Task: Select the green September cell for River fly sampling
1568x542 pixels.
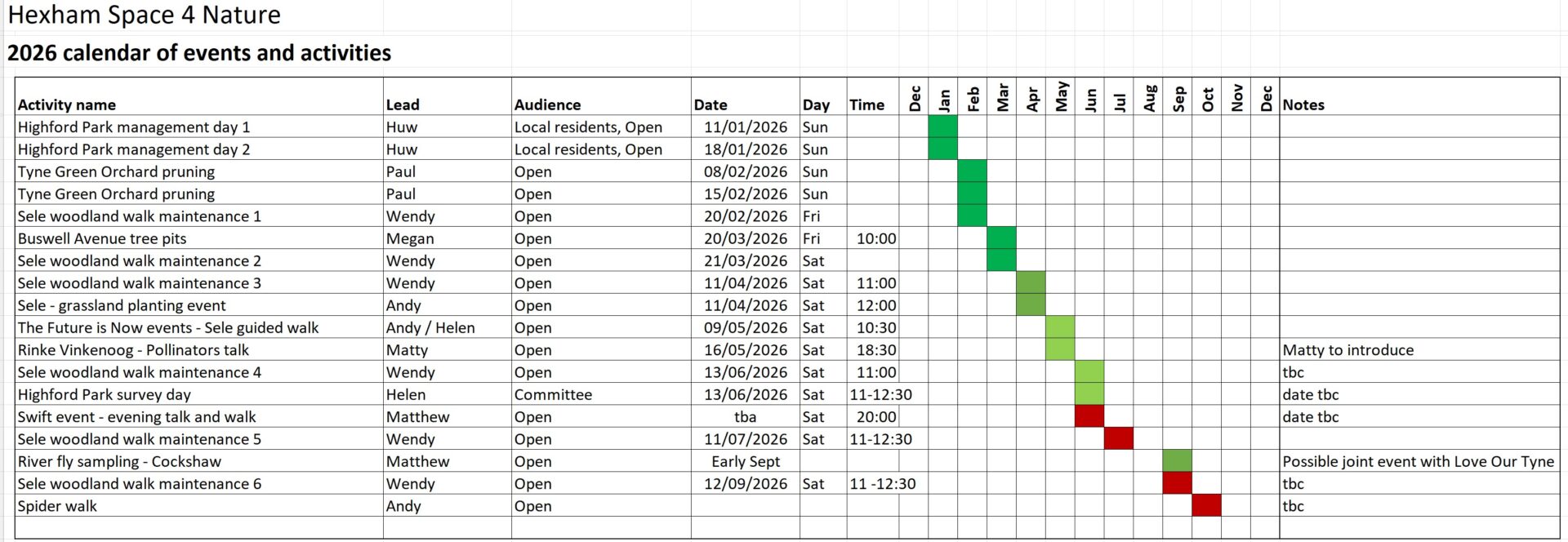Action: pos(1177,461)
